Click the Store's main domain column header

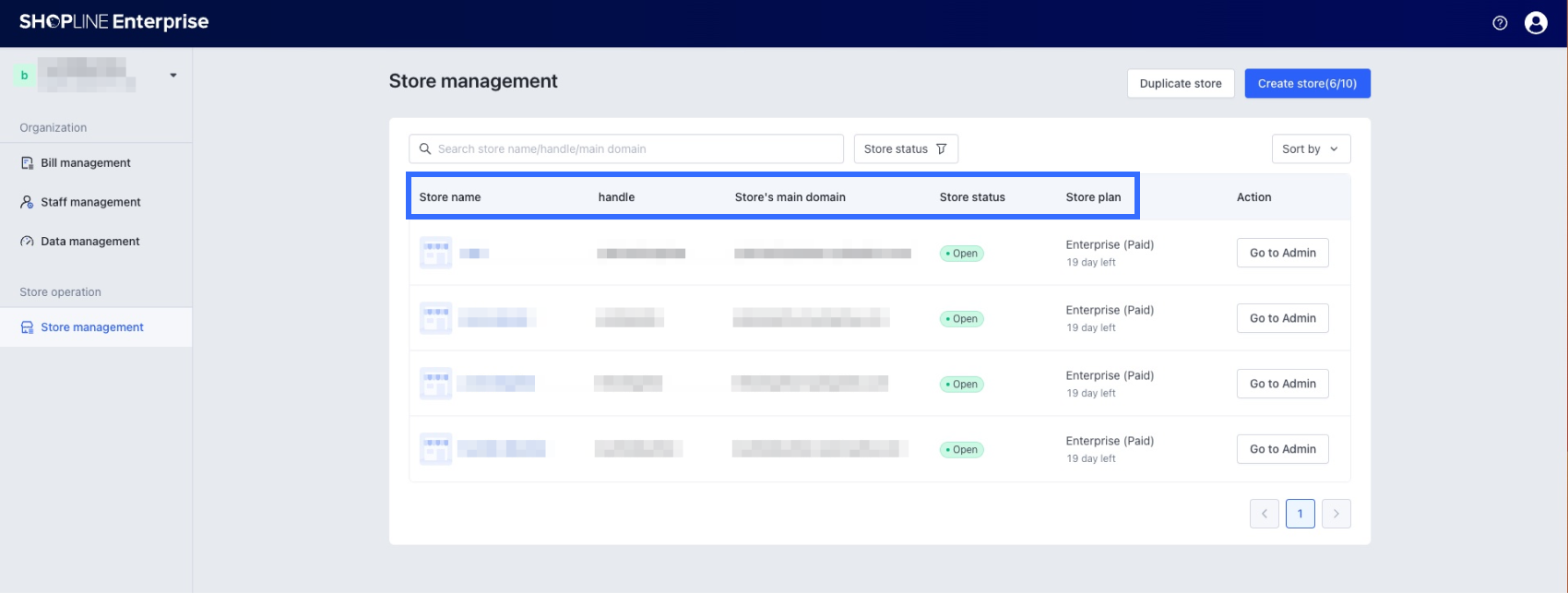pos(790,197)
